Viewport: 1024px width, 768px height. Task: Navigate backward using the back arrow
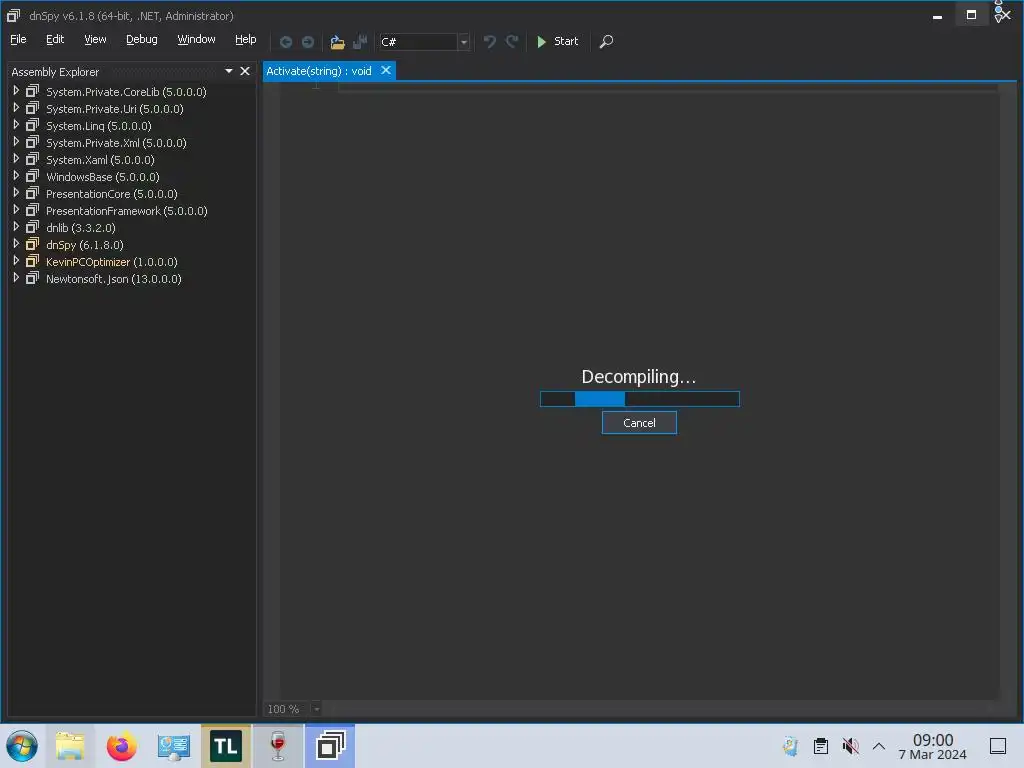pos(285,42)
